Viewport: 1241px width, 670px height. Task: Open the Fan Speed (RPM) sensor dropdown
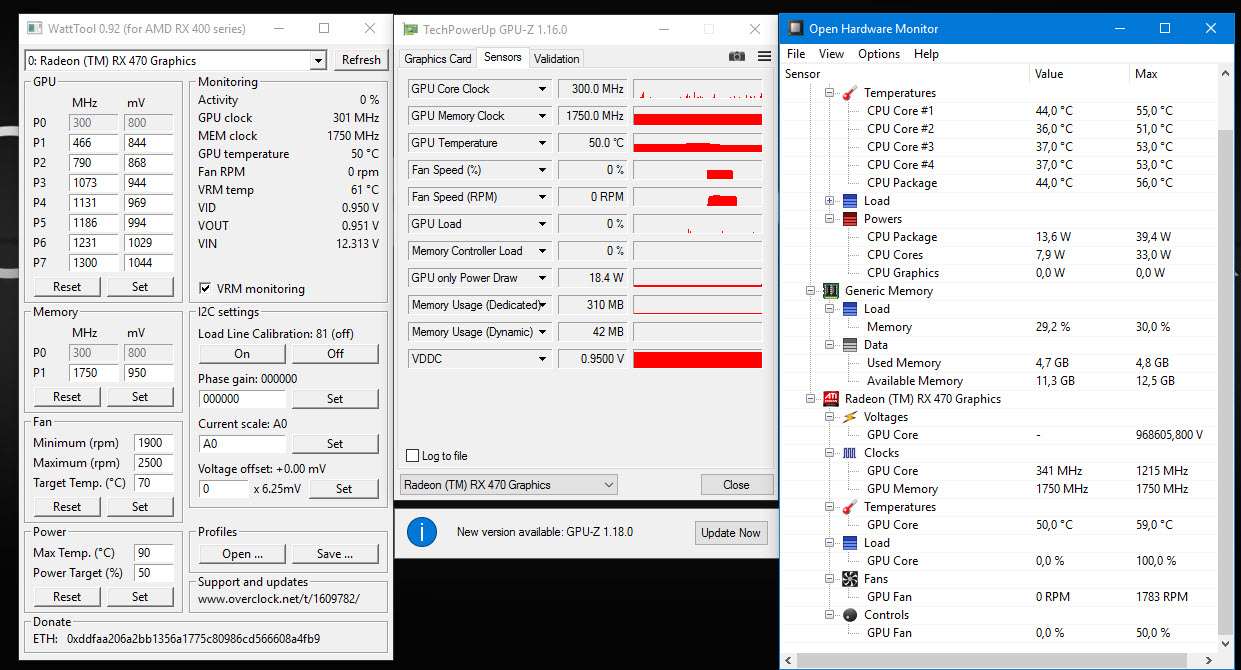[x=543, y=197]
